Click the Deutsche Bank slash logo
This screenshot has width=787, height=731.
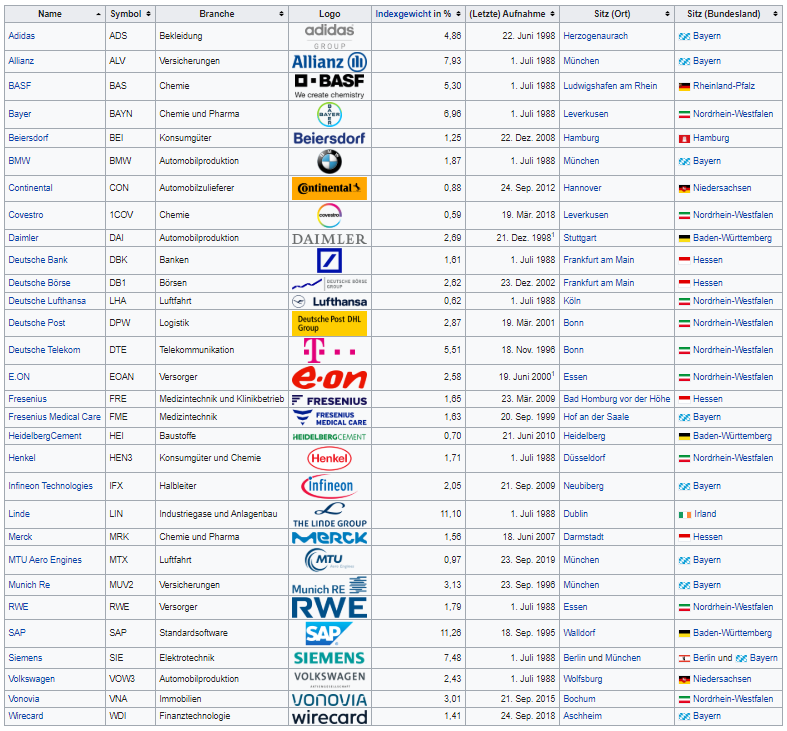(329, 261)
